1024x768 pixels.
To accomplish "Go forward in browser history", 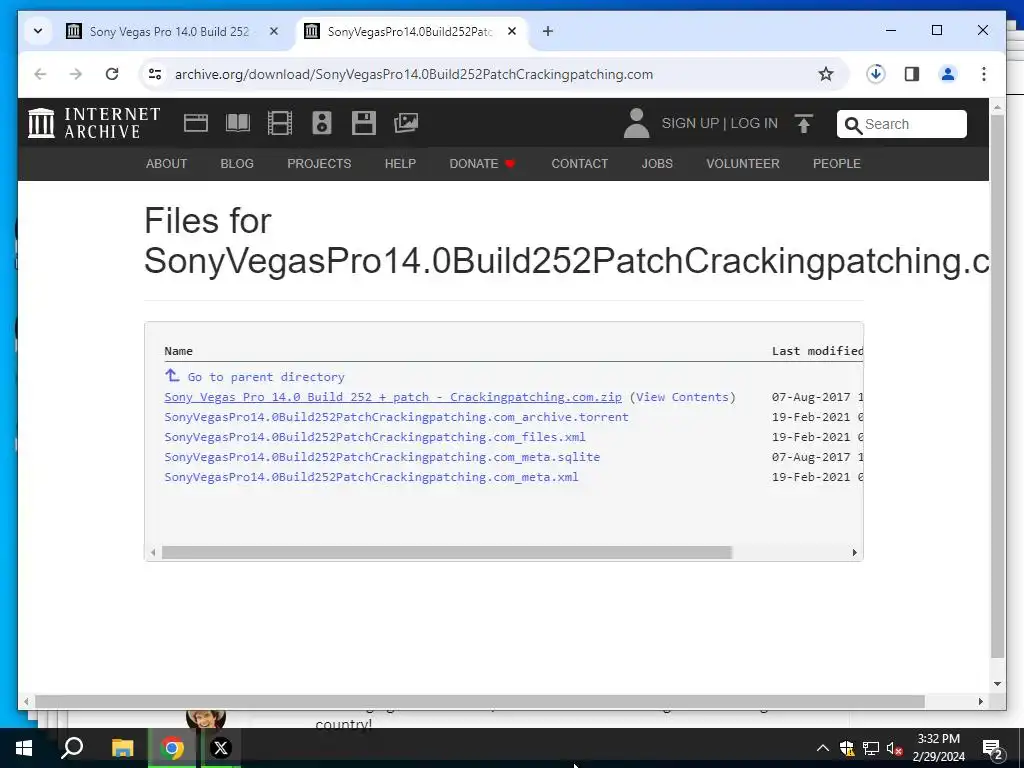I will pyautogui.click(x=76, y=74).
